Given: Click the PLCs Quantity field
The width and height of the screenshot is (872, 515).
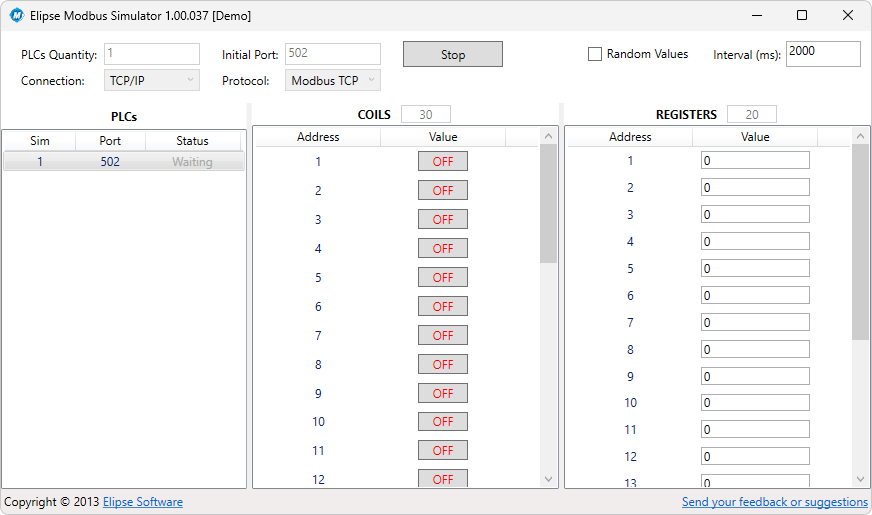Looking at the screenshot, I should [x=151, y=54].
